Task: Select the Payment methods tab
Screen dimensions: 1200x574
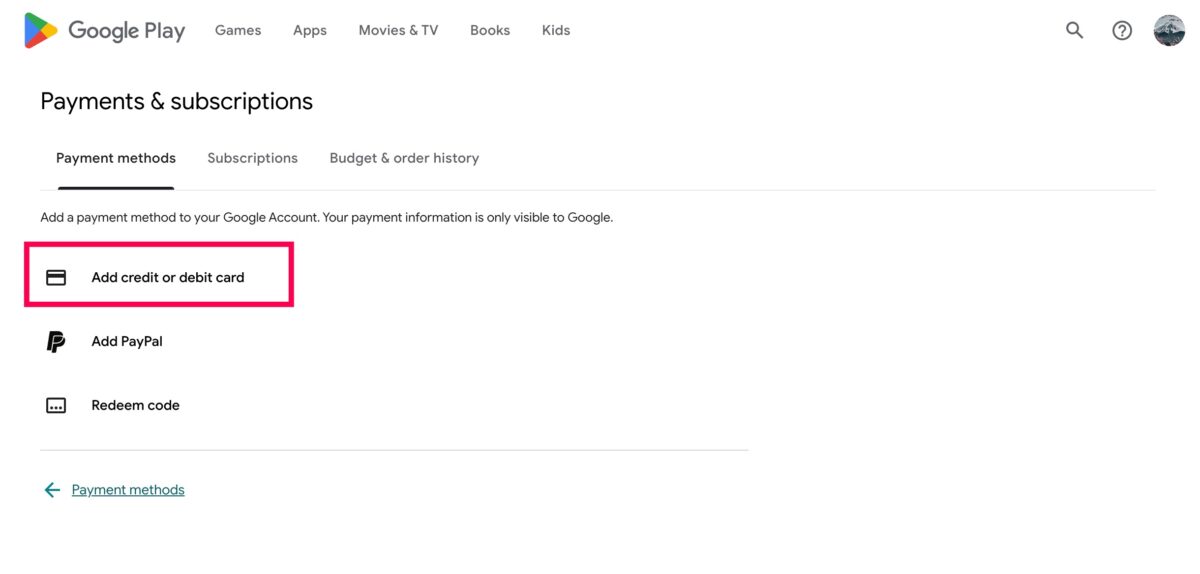Action: pyautogui.click(x=116, y=158)
